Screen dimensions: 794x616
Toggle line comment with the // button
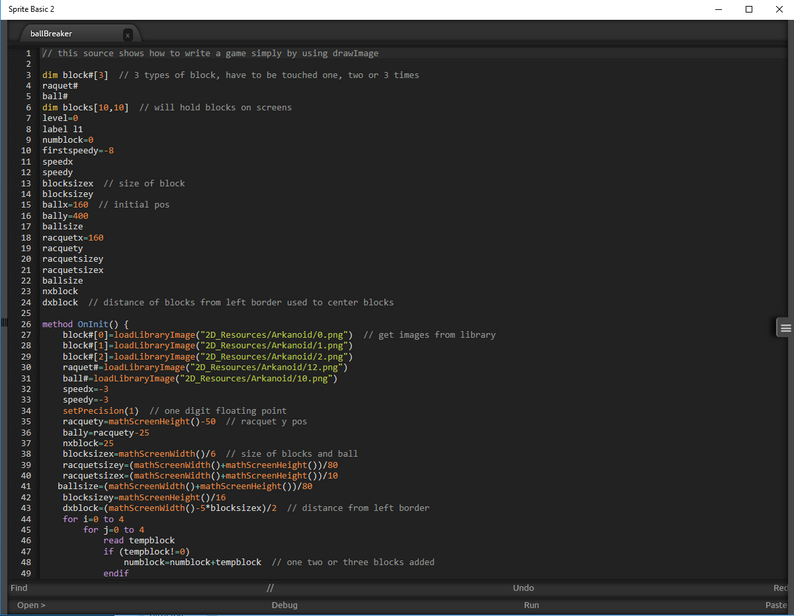[270, 588]
